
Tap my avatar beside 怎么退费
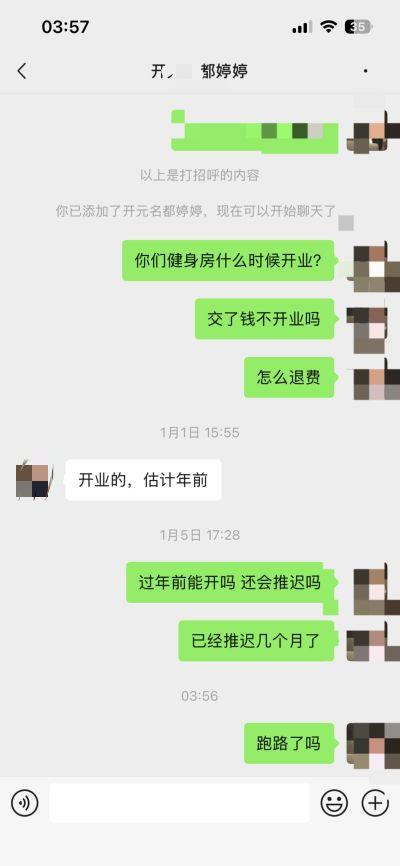pyautogui.click(x=376, y=378)
